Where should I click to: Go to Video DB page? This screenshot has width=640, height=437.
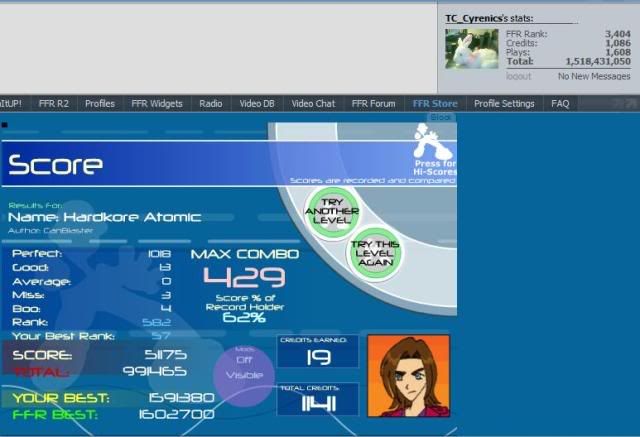[x=256, y=103]
